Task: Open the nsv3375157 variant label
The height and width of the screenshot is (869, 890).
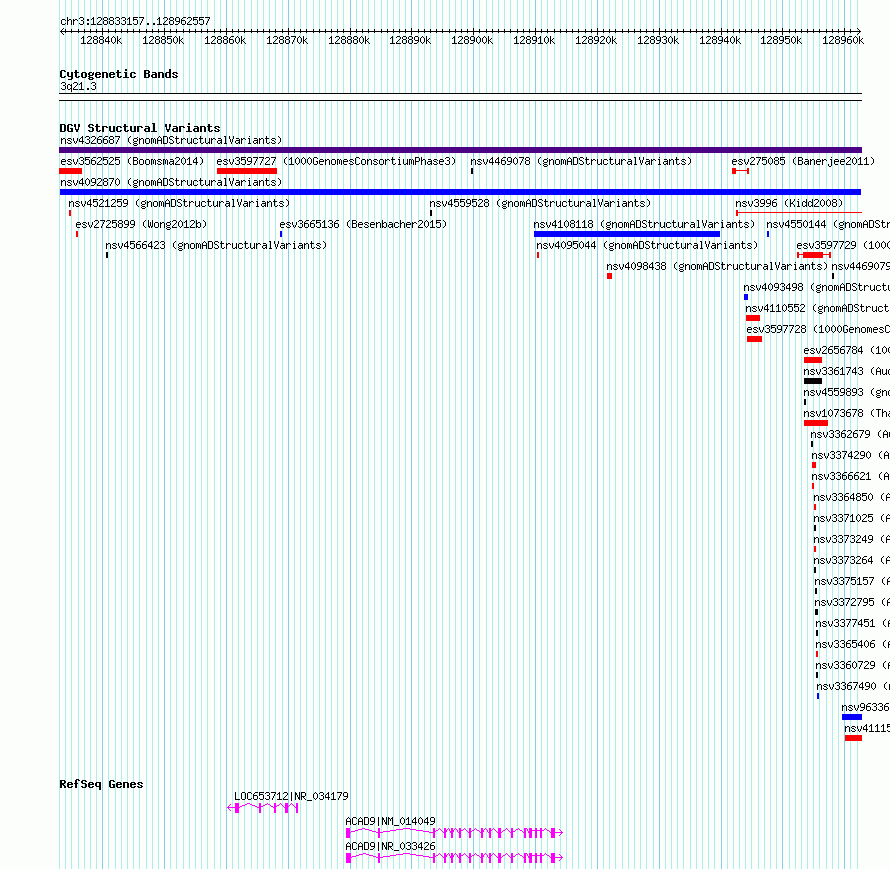Action: click(x=852, y=581)
